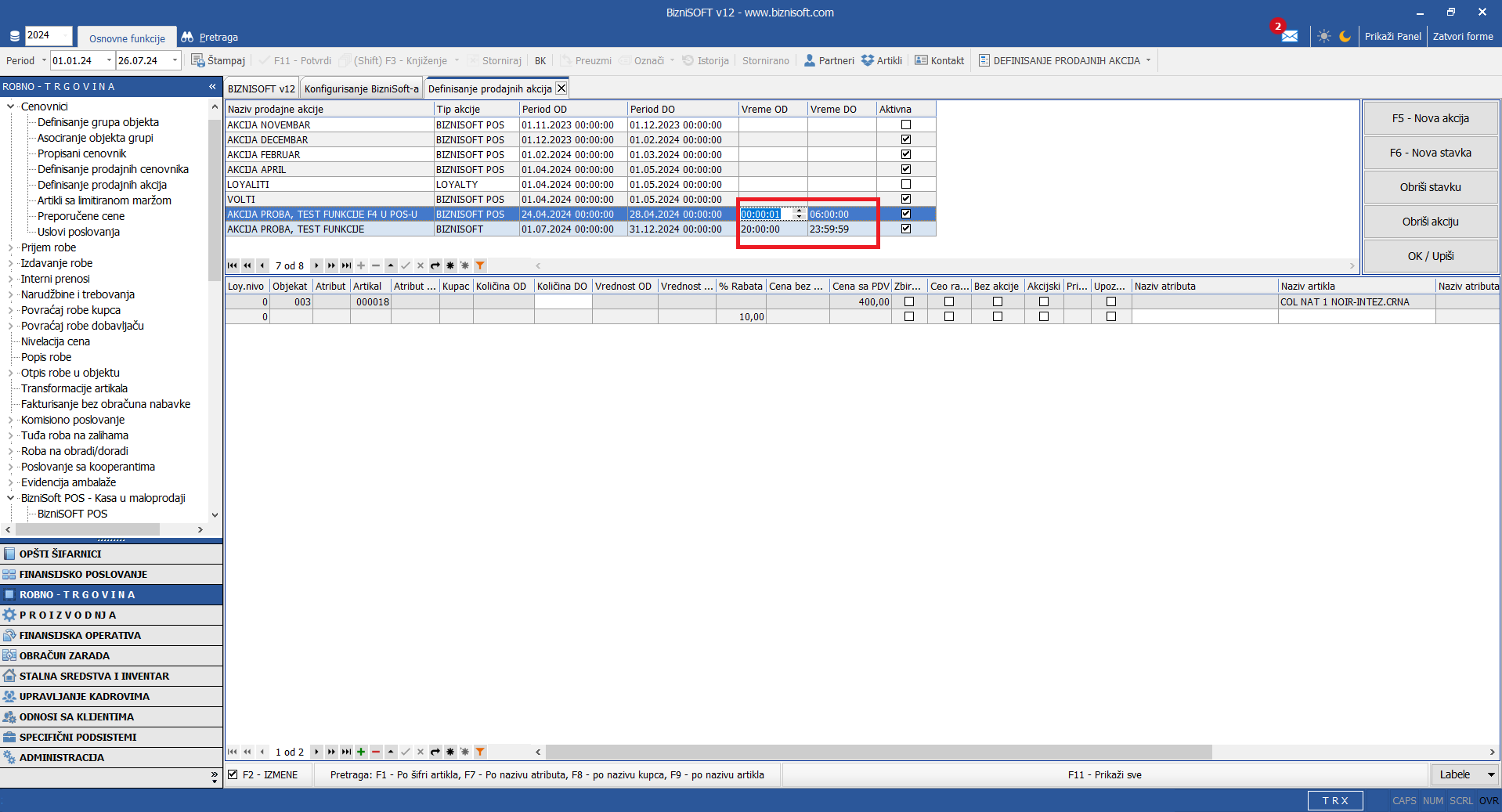Viewport: 1502px width, 812px height.
Task: Toggle Aktivna checkbox for AKCIJA NOVEMBAR
Action: point(906,125)
